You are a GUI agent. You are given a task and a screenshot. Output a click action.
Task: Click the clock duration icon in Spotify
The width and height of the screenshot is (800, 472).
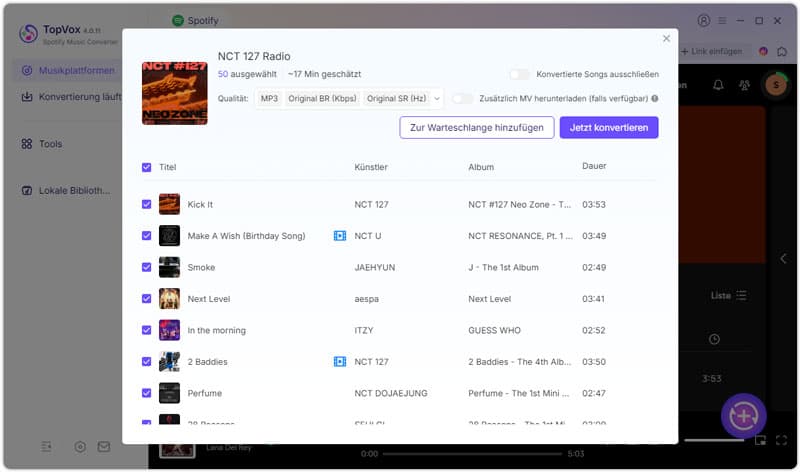point(714,339)
